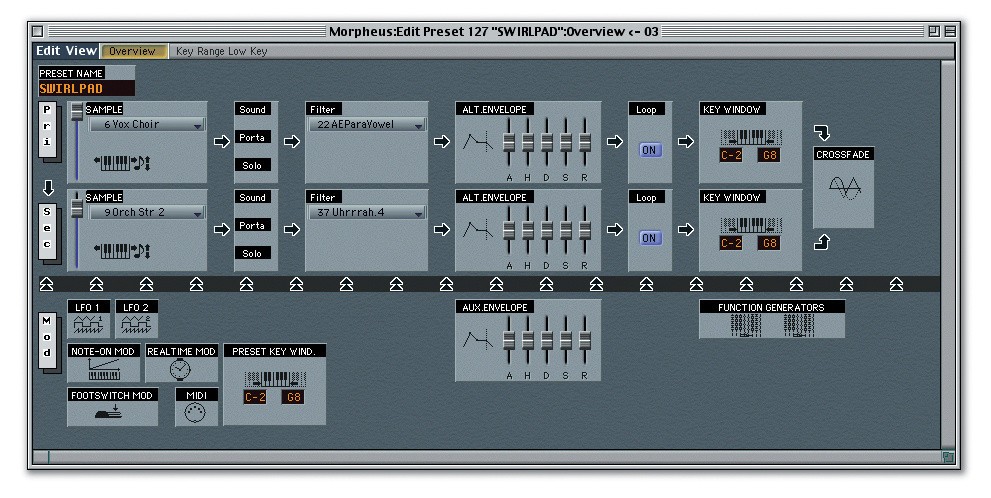Open the 6 Vox Choir sample dropdown
This screenshot has width=991, height=498.
coord(147,124)
